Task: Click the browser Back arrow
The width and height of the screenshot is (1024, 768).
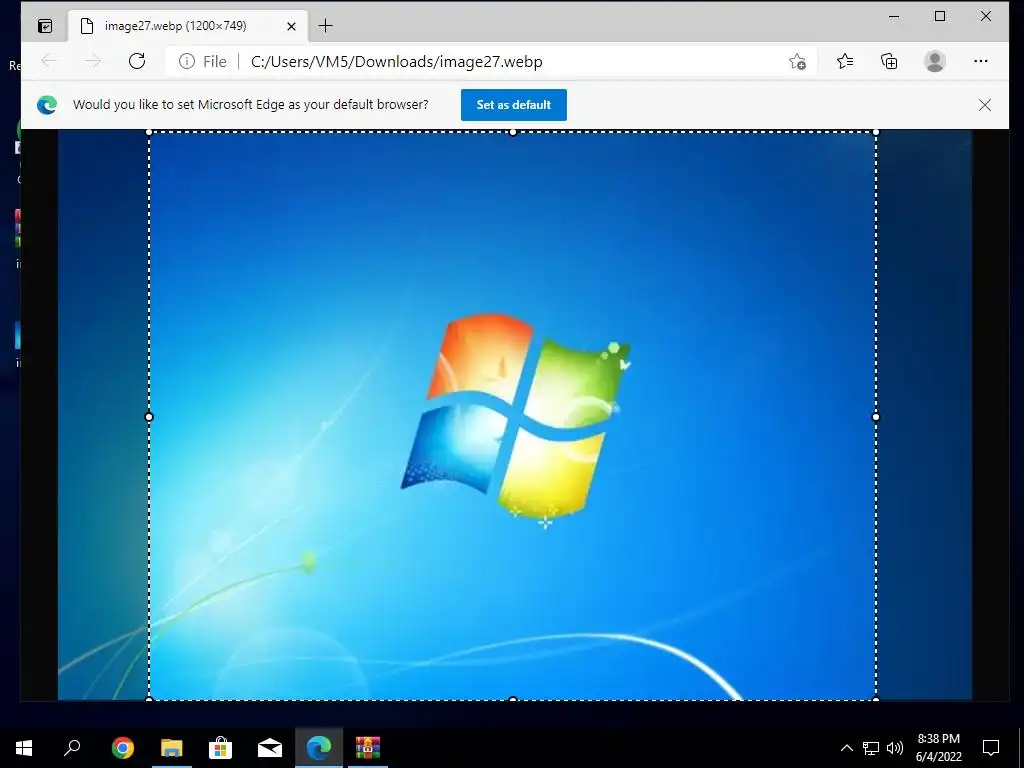Action: pyautogui.click(x=49, y=61)
